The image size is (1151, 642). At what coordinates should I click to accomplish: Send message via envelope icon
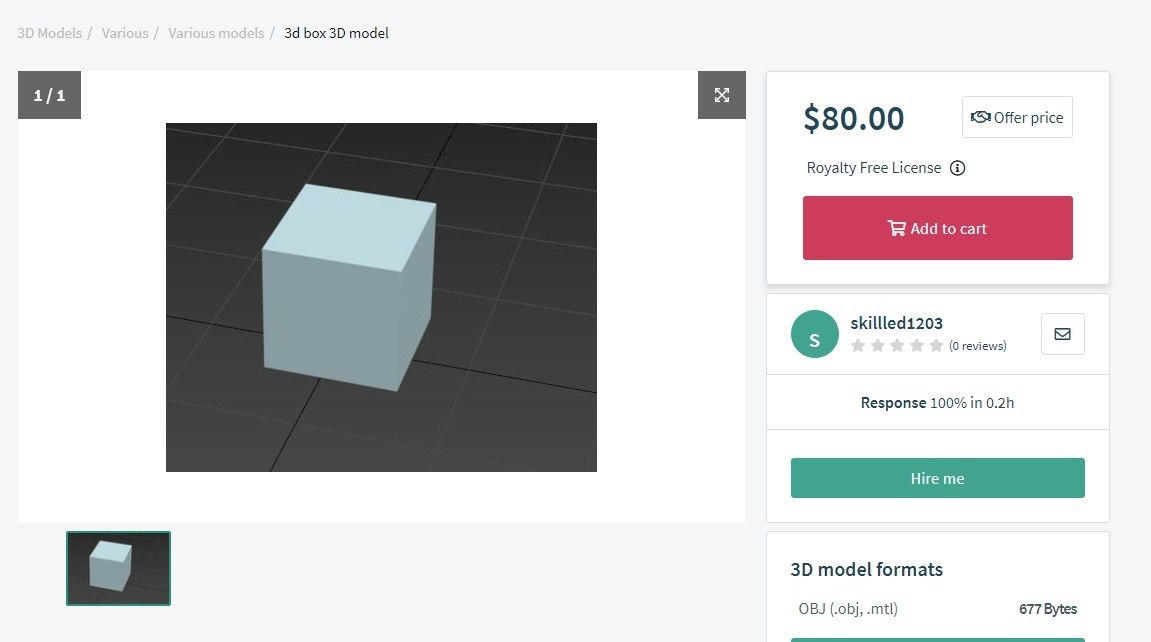1062,334
